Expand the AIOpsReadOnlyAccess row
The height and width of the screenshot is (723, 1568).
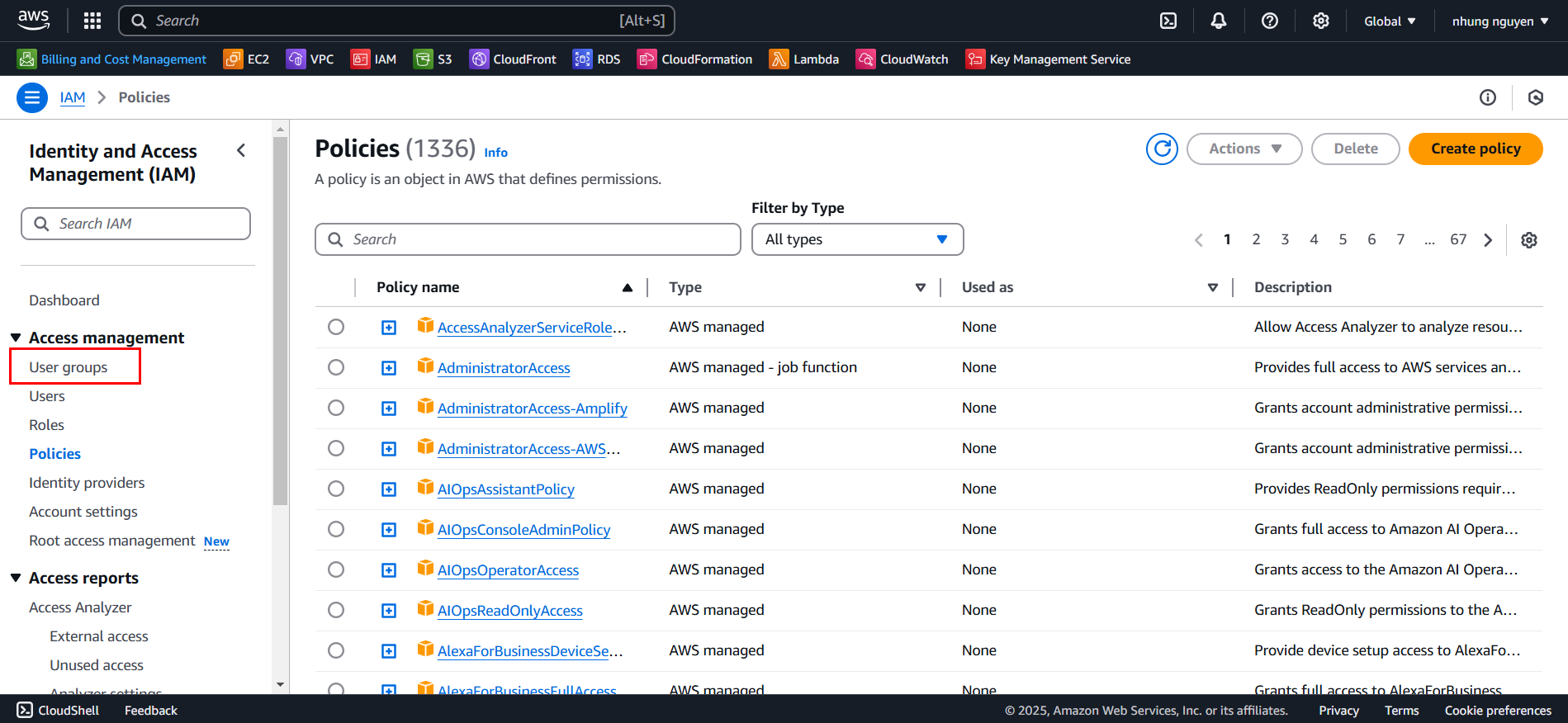(x=389, y=611)
